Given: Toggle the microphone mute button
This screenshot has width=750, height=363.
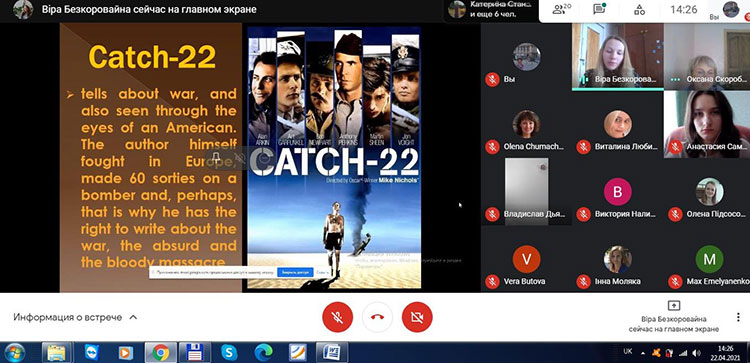Looking at the screenshot, I should 337,318.
